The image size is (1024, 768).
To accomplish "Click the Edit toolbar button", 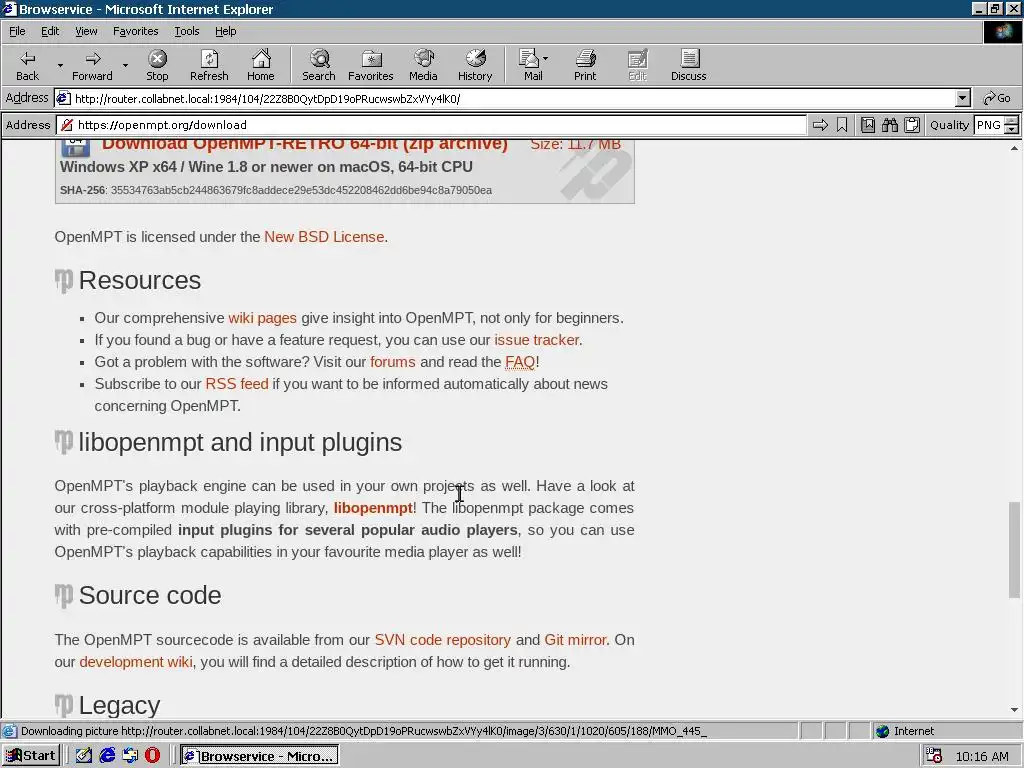I will point(637,65).
